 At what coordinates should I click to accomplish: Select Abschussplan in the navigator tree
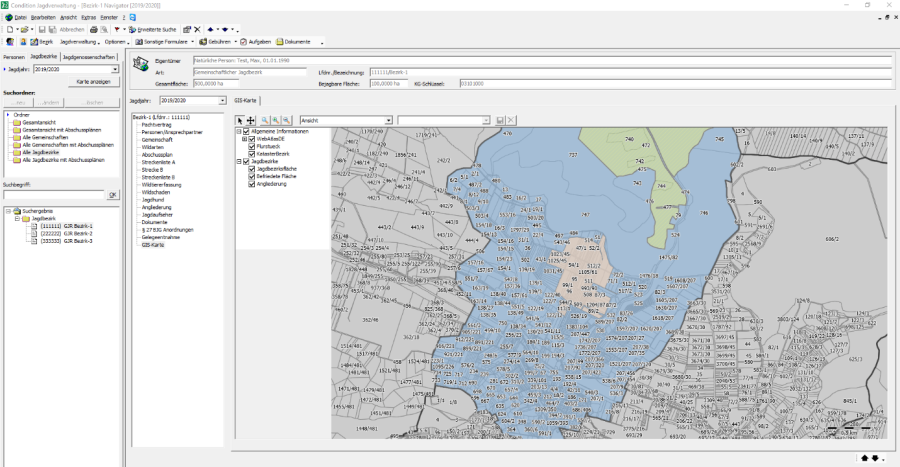click(155, 155)
